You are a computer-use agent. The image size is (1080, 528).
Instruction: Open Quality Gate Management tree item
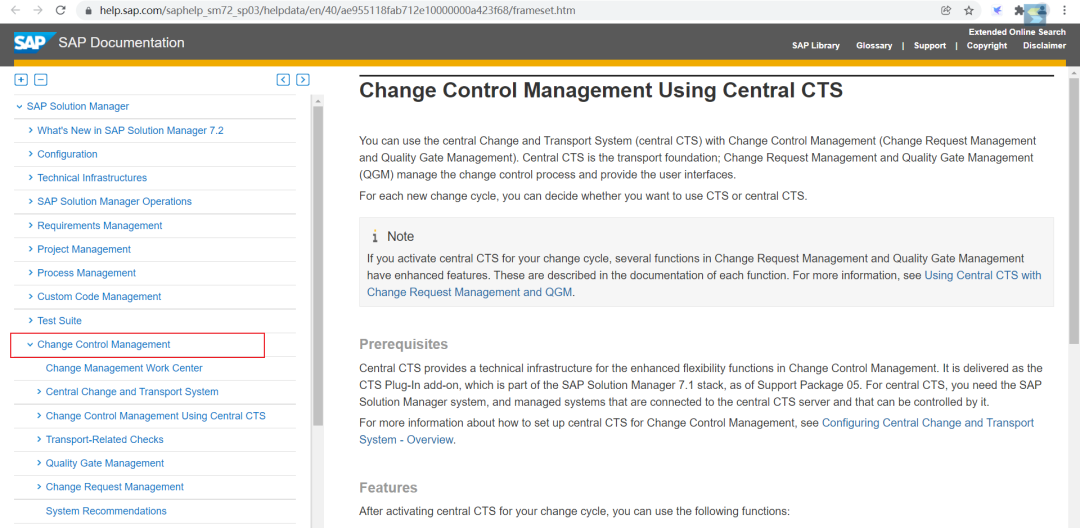coord(105,463)
